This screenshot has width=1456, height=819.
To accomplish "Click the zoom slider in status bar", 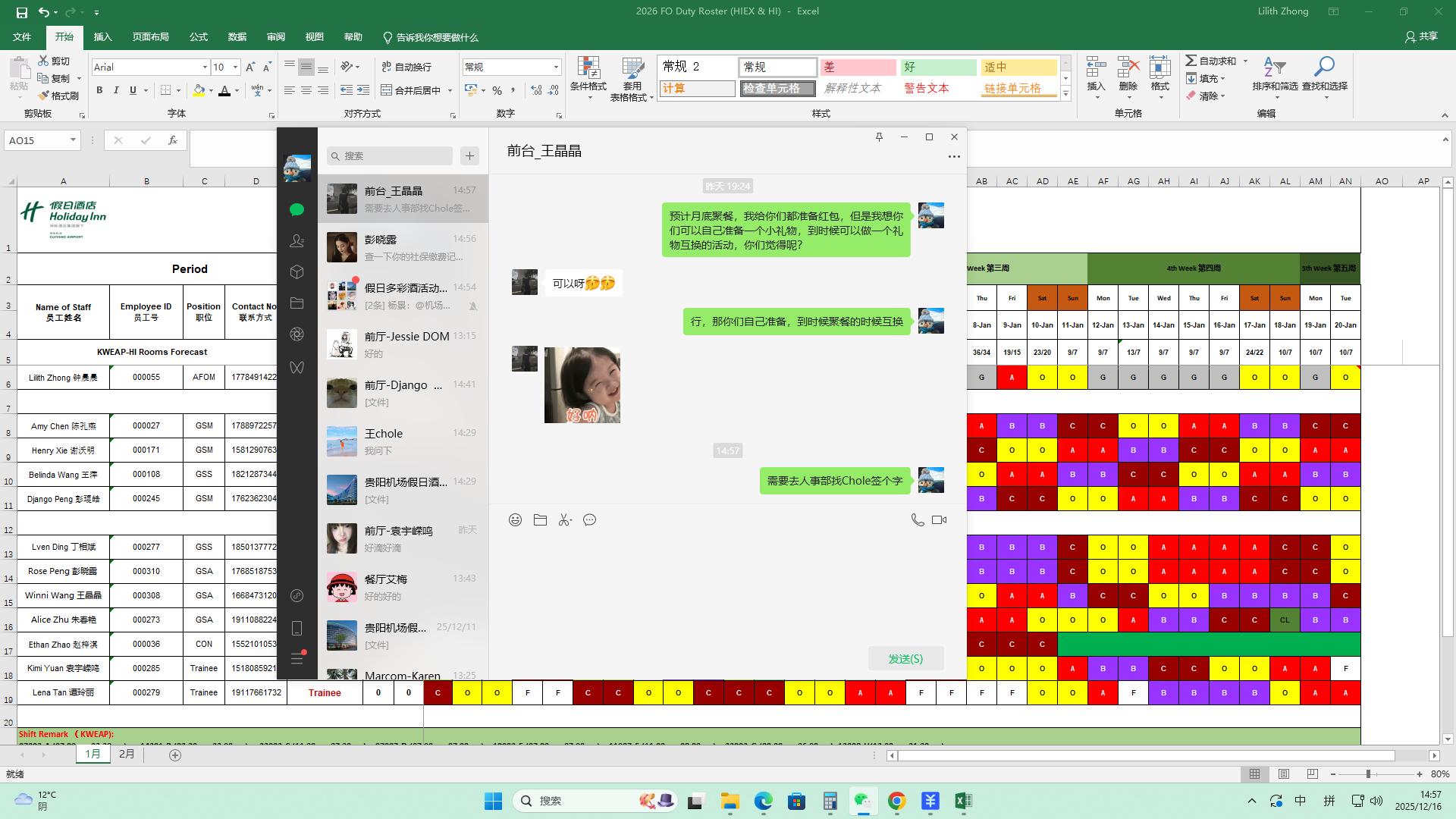I will tap(1368, 774).
